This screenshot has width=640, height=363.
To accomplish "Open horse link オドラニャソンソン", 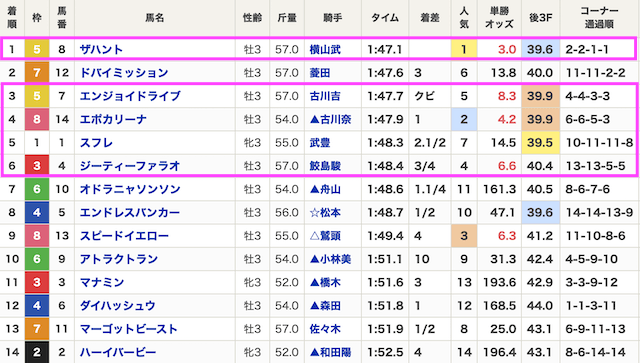I will pyautogui.click(x=130, y=189).
